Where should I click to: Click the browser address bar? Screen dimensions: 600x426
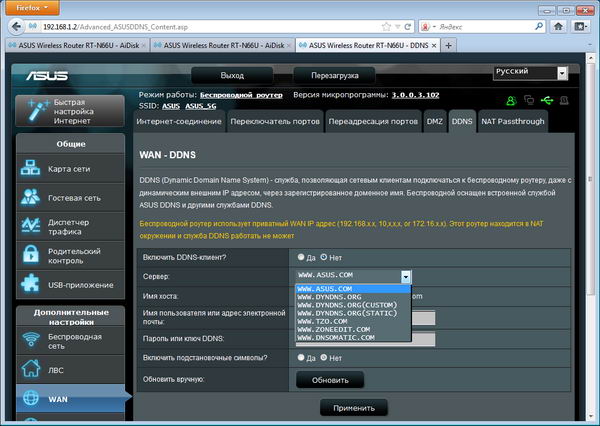click(210, 27)
